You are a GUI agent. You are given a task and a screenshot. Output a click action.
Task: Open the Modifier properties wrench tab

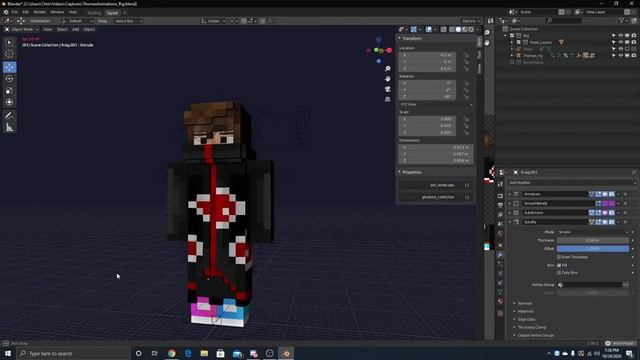pyautogui.click(x=500, y=255)
